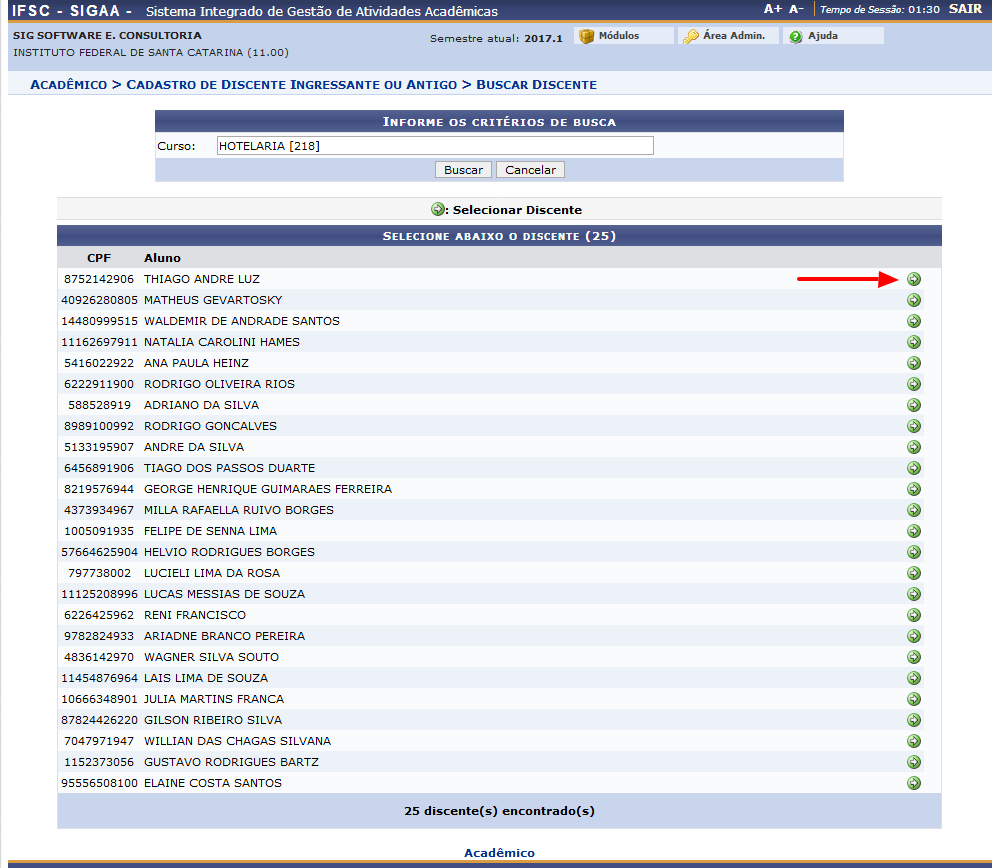Screen dimensions: 993x868
Task: Open the Módulos menu
Action: point(618,36)
